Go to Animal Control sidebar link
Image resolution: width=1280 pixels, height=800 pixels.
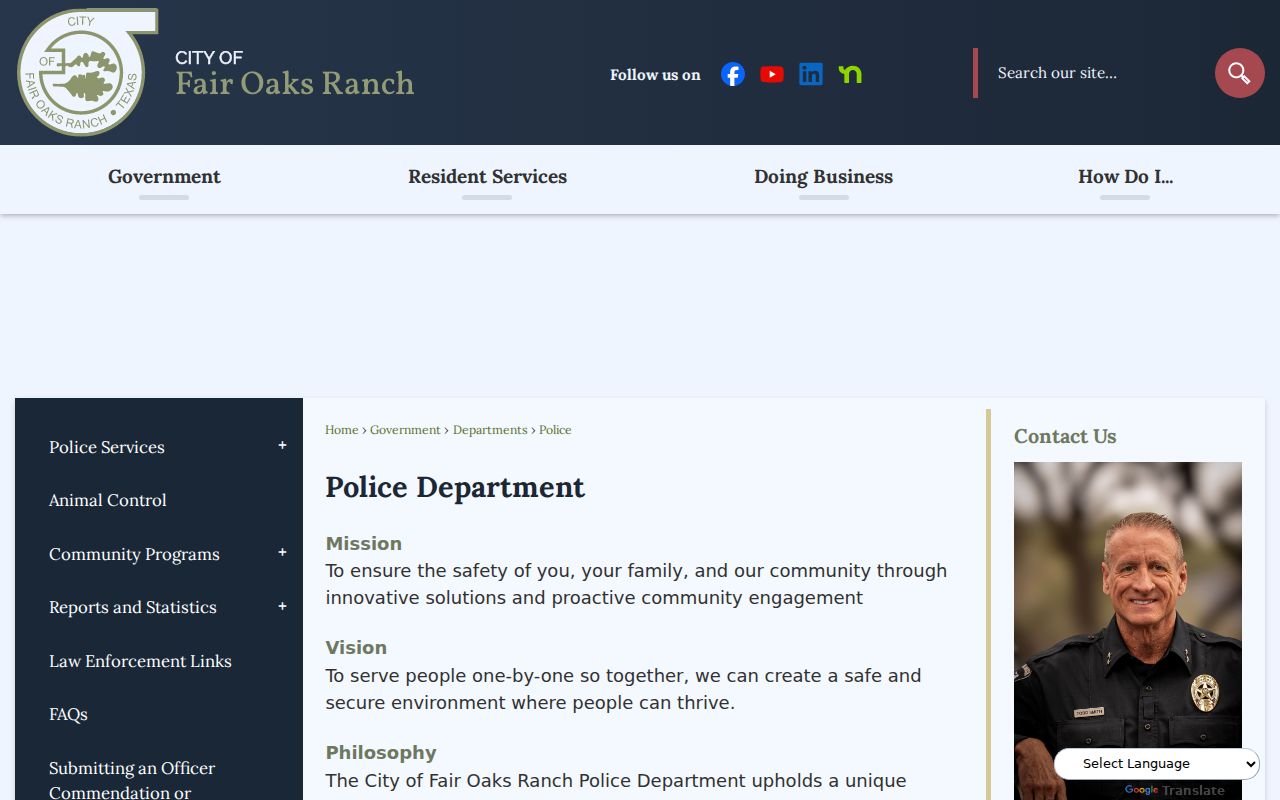click(108, 500)
